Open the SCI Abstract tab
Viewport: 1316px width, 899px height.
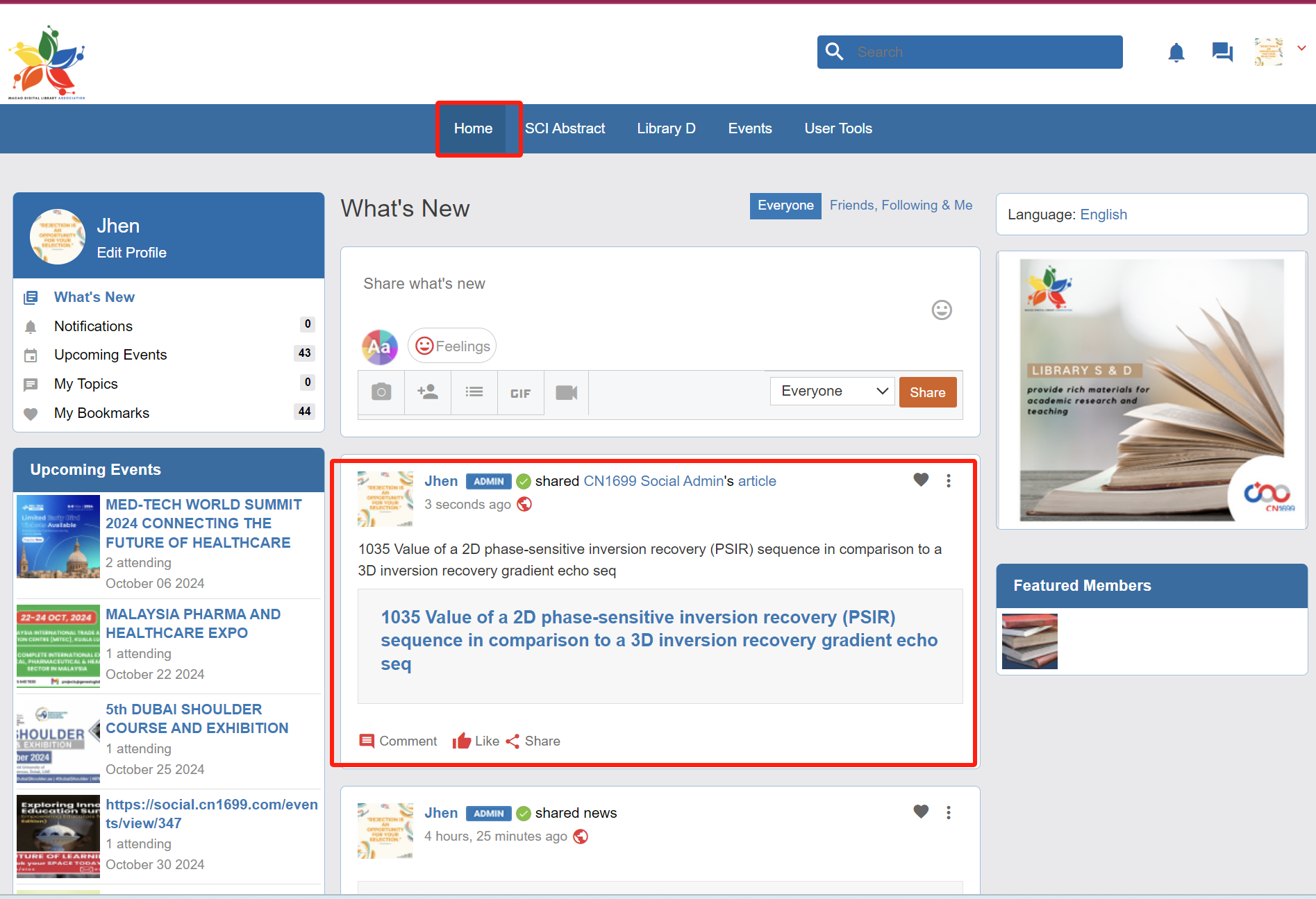click(x=565, y=128)
